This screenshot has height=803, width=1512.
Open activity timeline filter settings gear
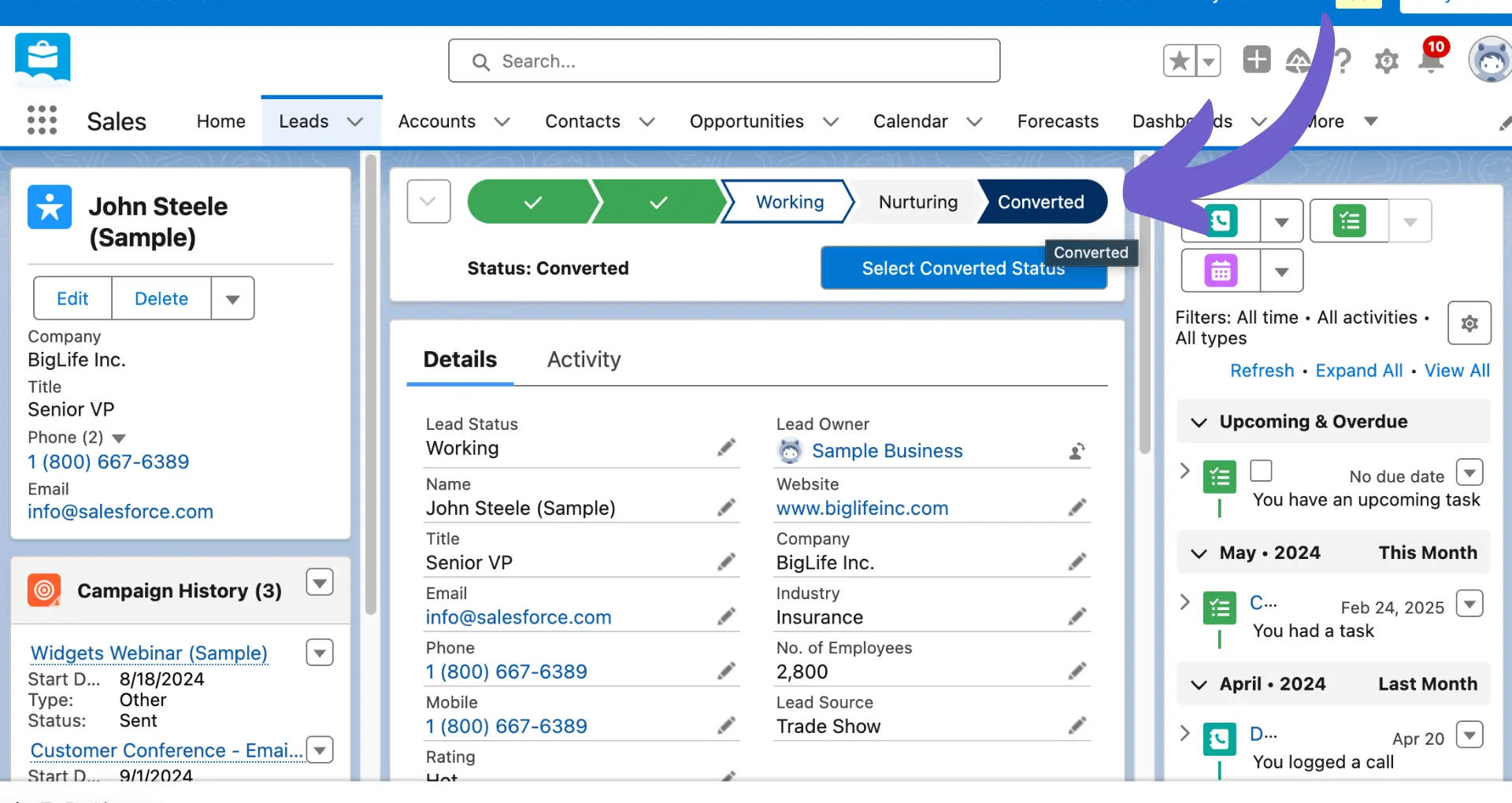click(1469, 323)
